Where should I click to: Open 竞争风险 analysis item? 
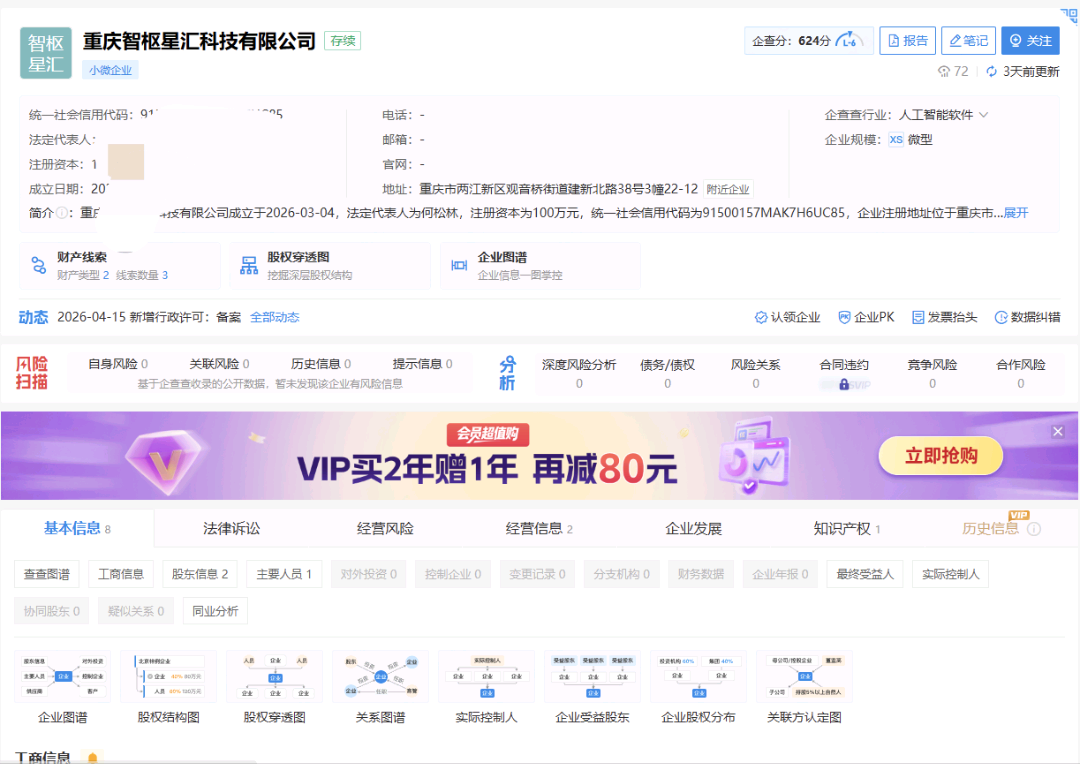pos(932,373)
